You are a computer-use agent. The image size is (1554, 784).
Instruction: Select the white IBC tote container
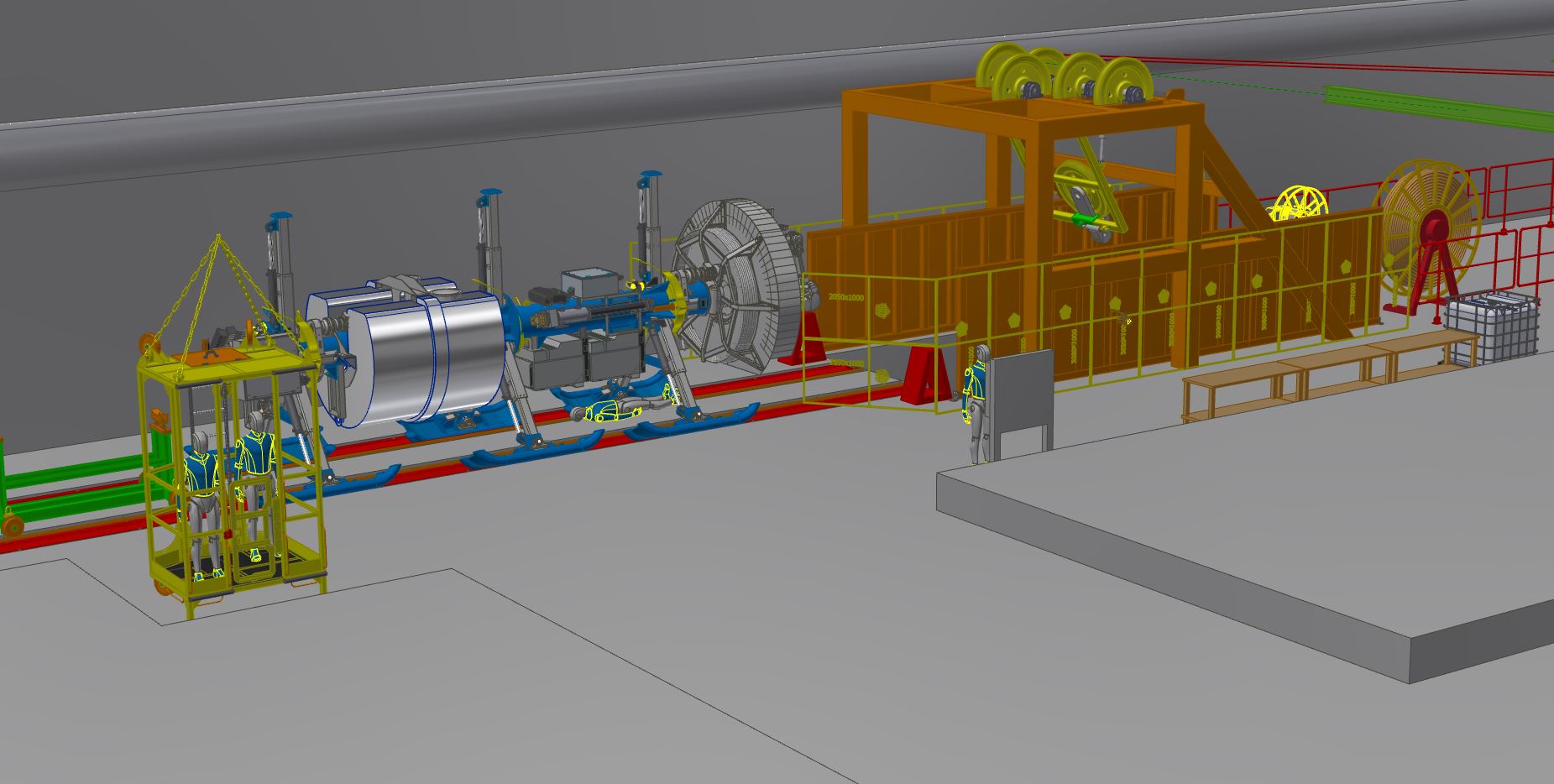tap(1493, 327)
